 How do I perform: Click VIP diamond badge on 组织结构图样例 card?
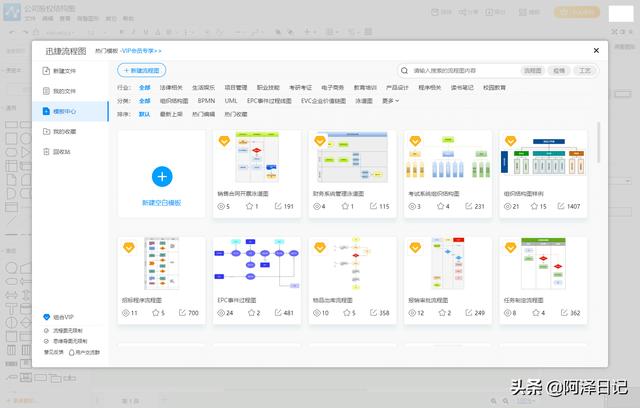(511, 141)
